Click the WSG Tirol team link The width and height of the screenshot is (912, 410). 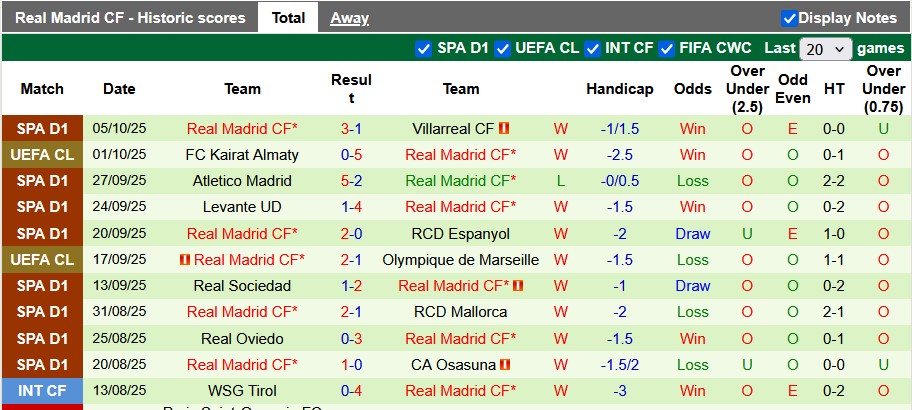tap(242, 391)
